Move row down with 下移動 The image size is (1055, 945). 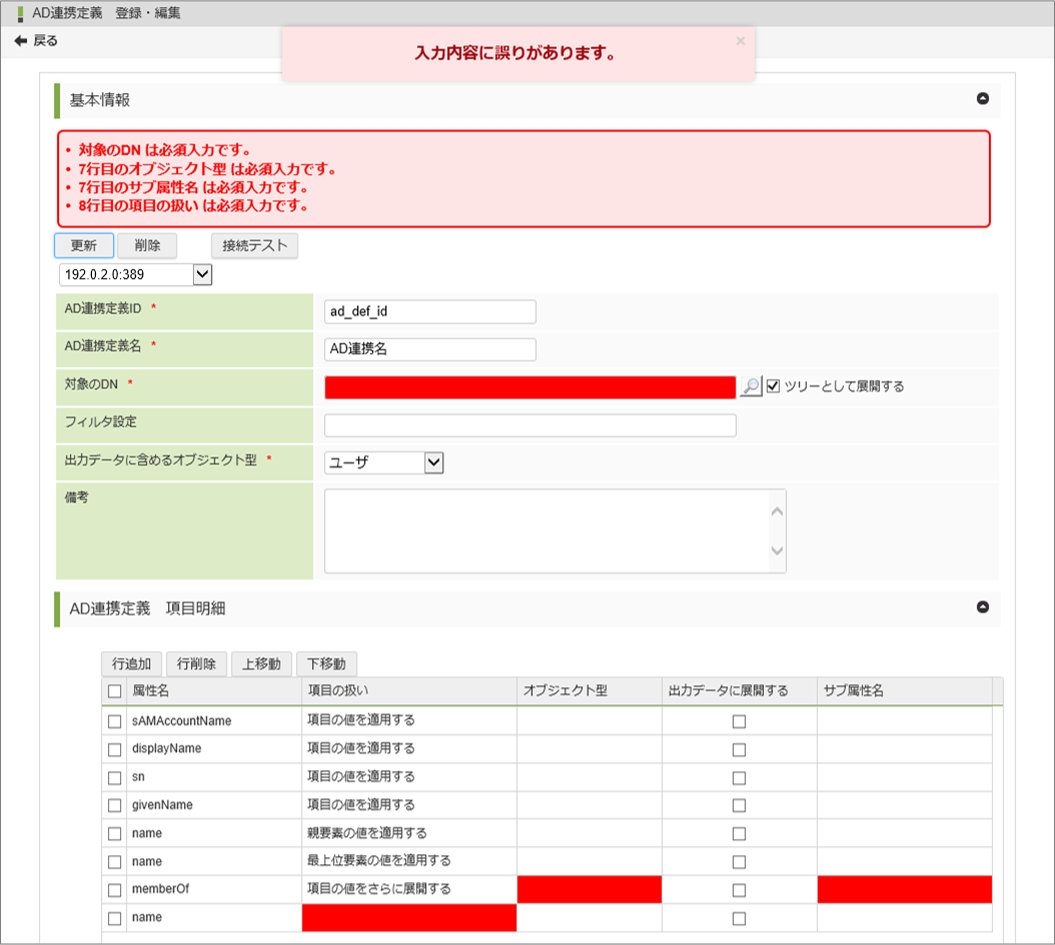[326, 664]
